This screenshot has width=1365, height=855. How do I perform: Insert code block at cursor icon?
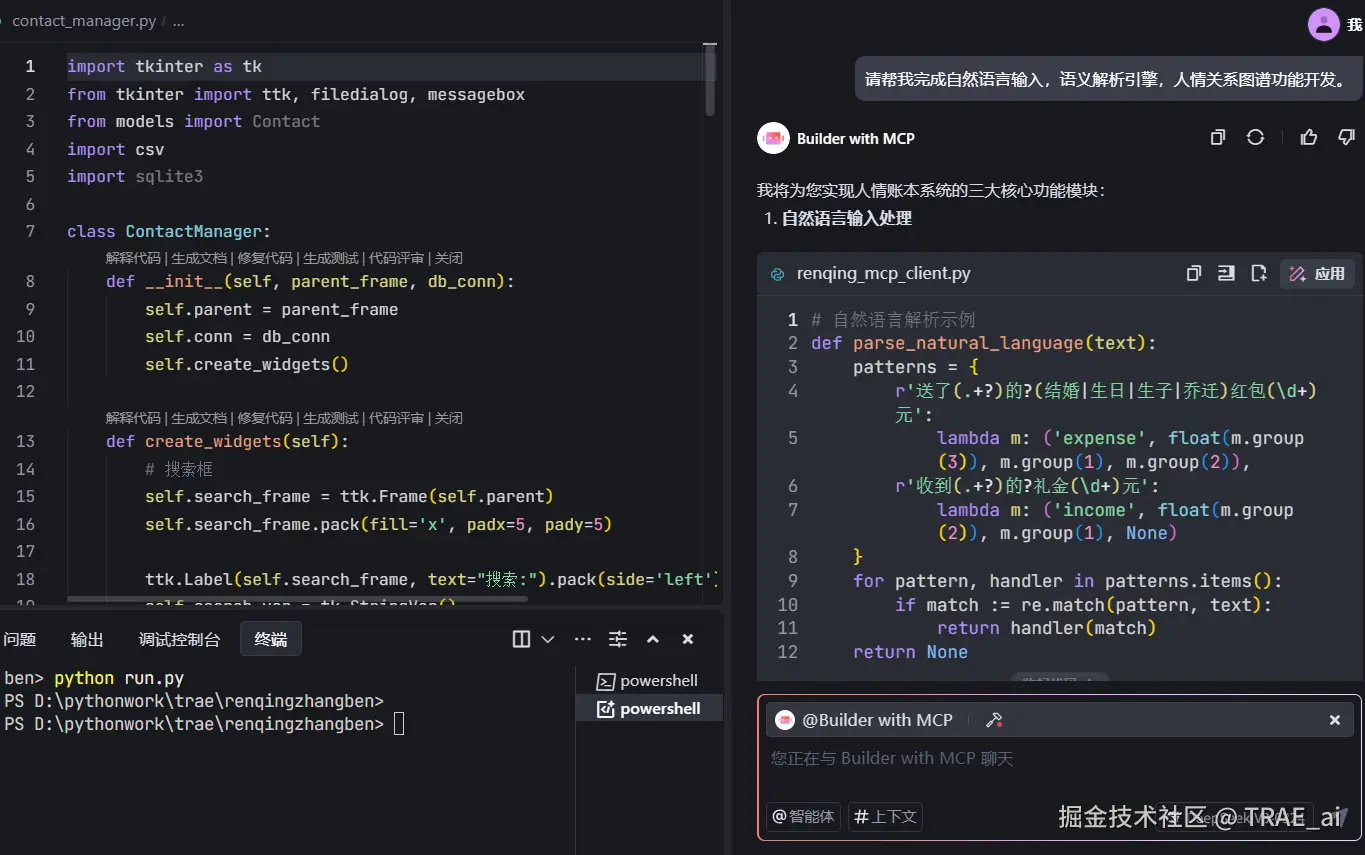[x=1226, y=273]
